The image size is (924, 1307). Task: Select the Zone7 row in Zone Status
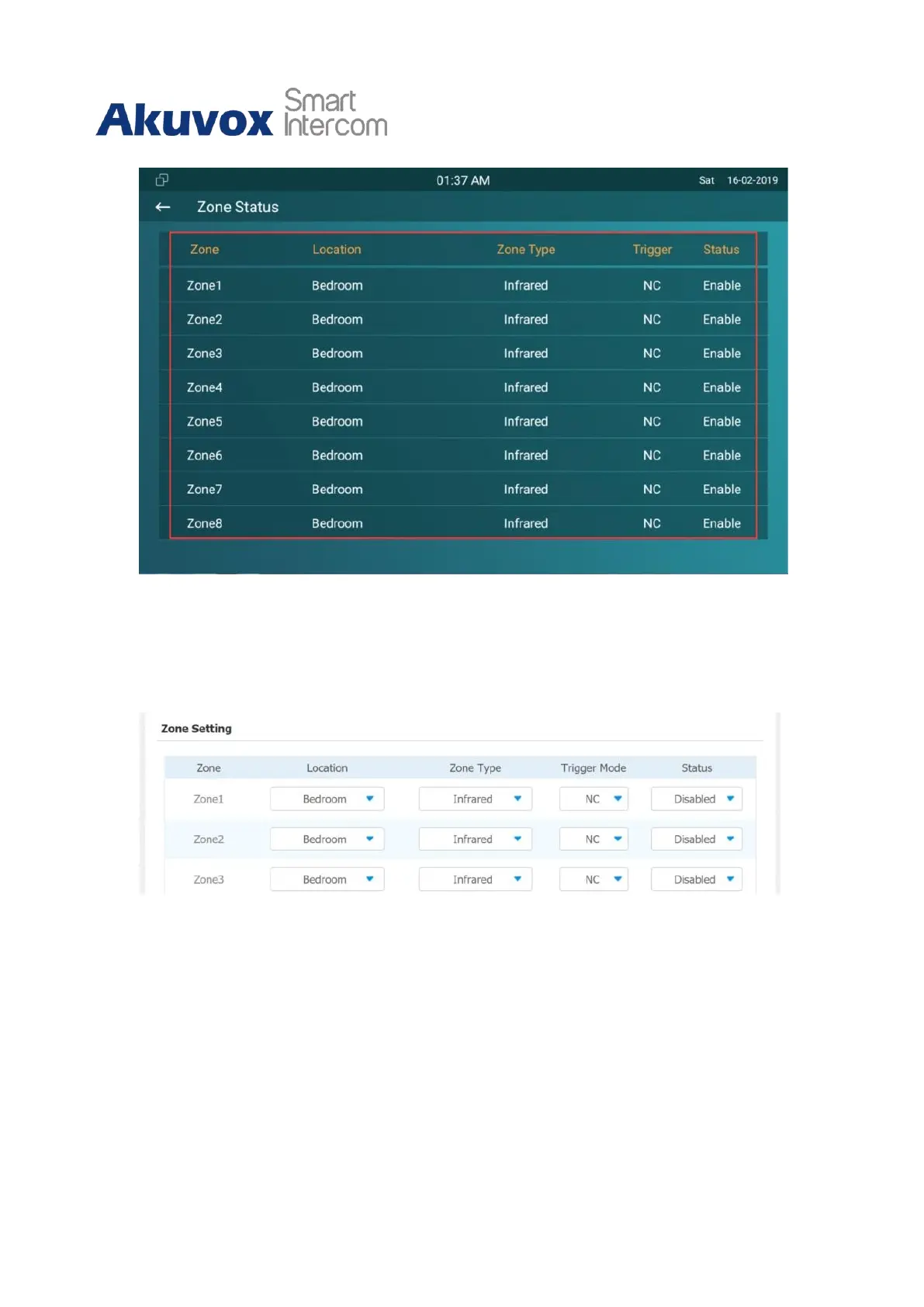click(x=463, y=489)
